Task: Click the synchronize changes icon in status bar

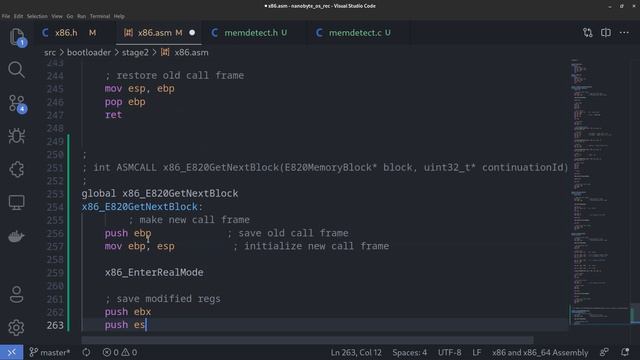Action: point(86,352)
